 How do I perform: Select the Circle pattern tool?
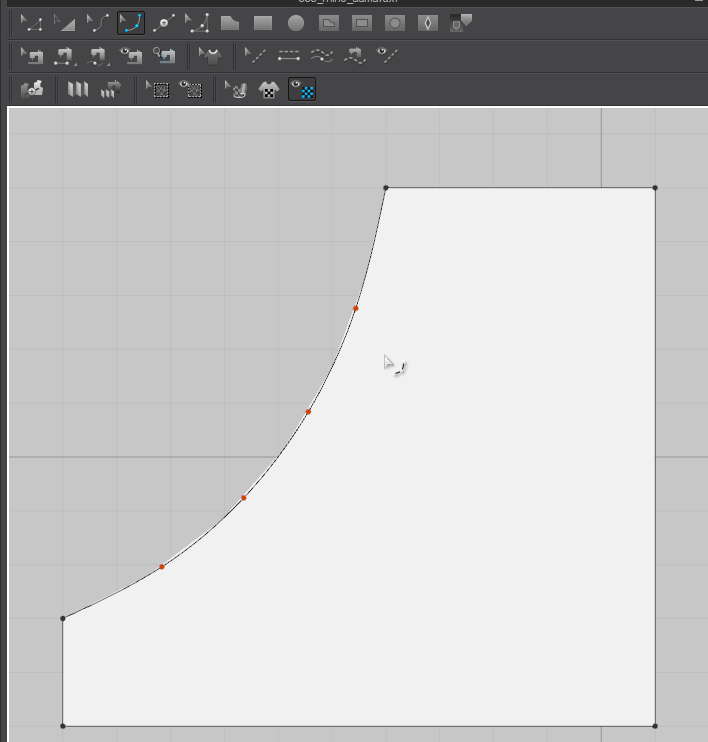(296, 23)
